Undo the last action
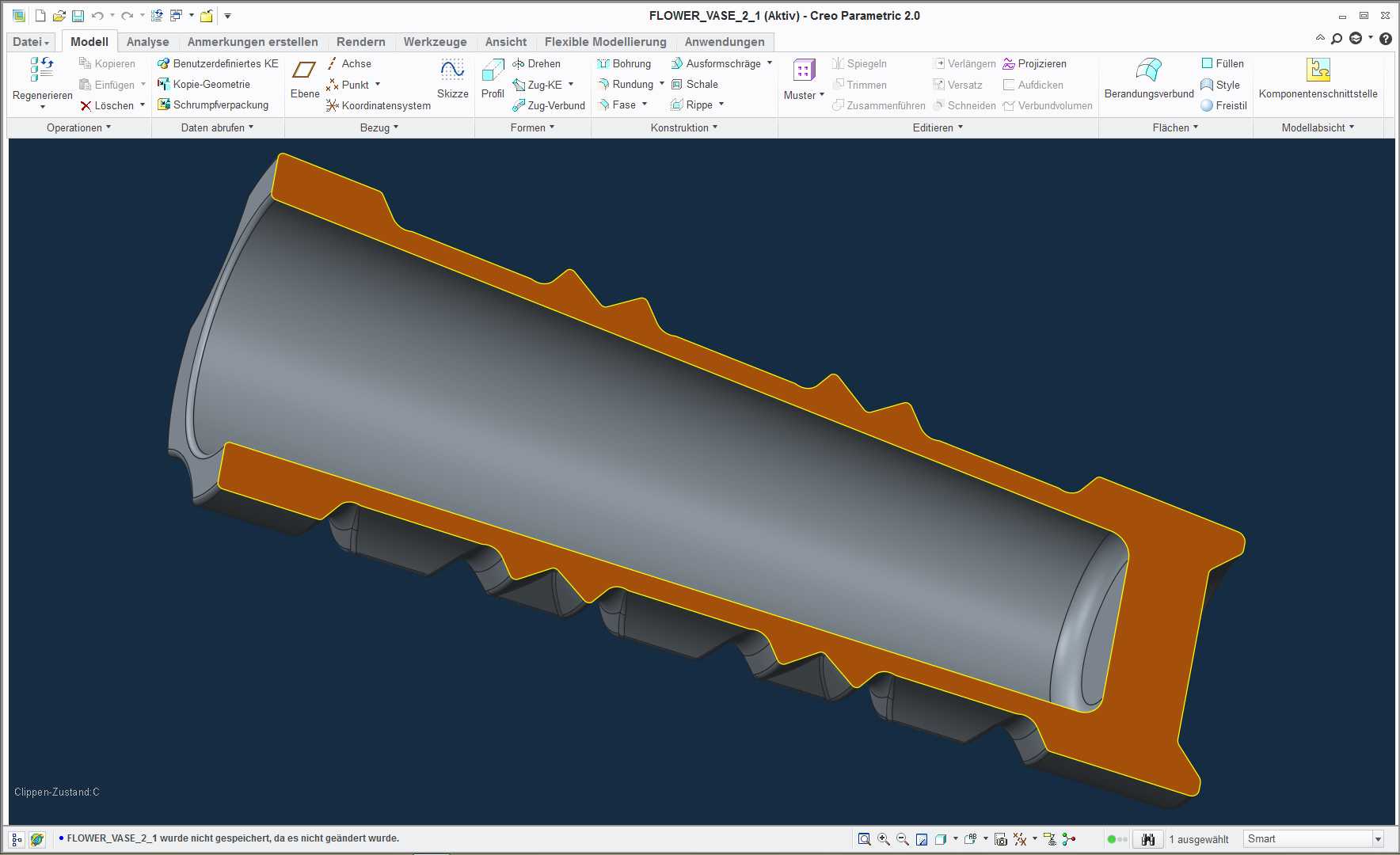 (x=97, y=16)
